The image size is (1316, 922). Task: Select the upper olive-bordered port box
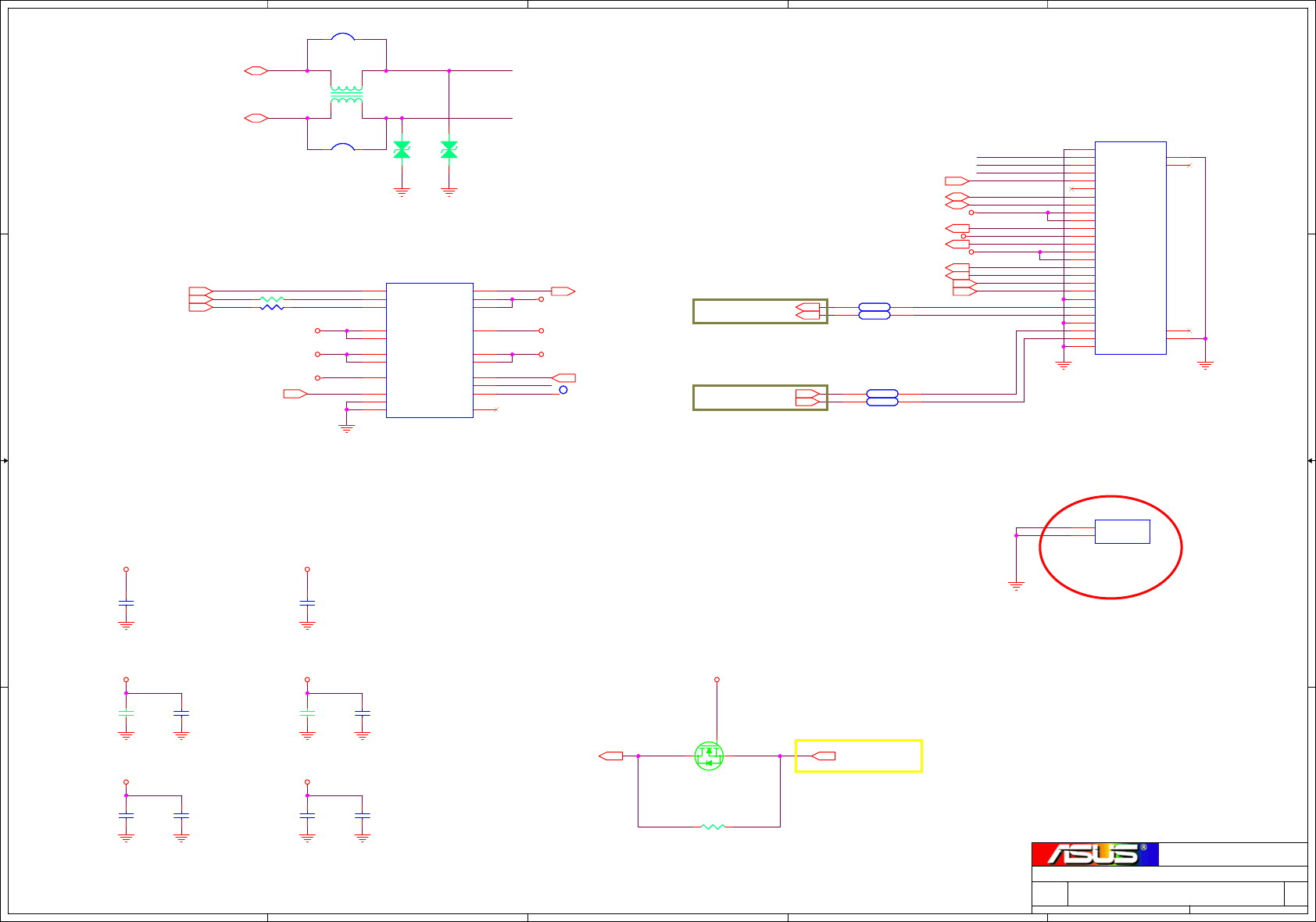coord(760,311)
